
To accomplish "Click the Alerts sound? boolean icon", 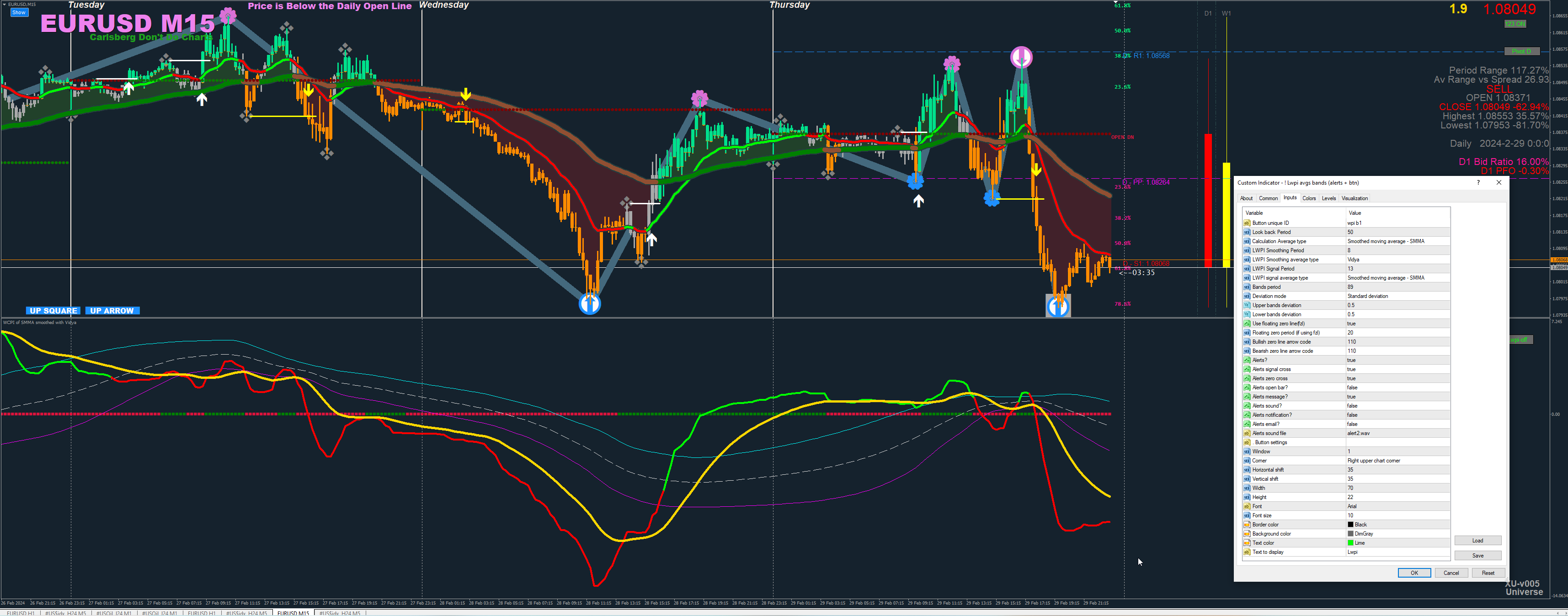I will point(1247,406).
